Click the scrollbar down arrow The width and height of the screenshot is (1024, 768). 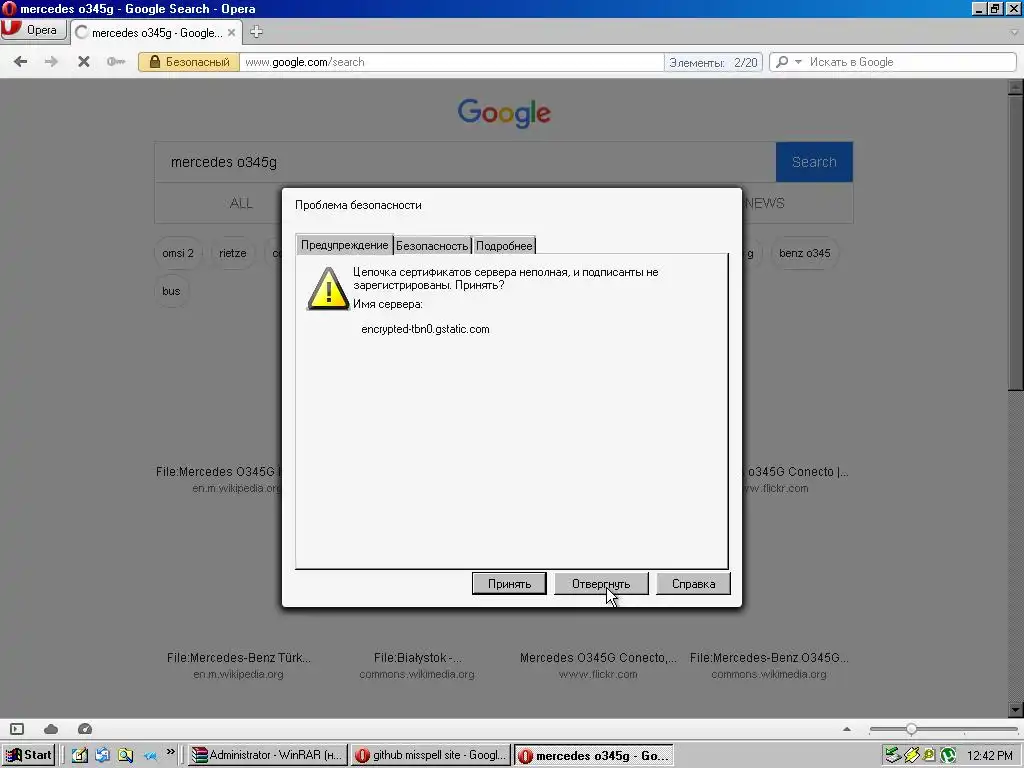pyautogui.click(x=1015, y=710)
